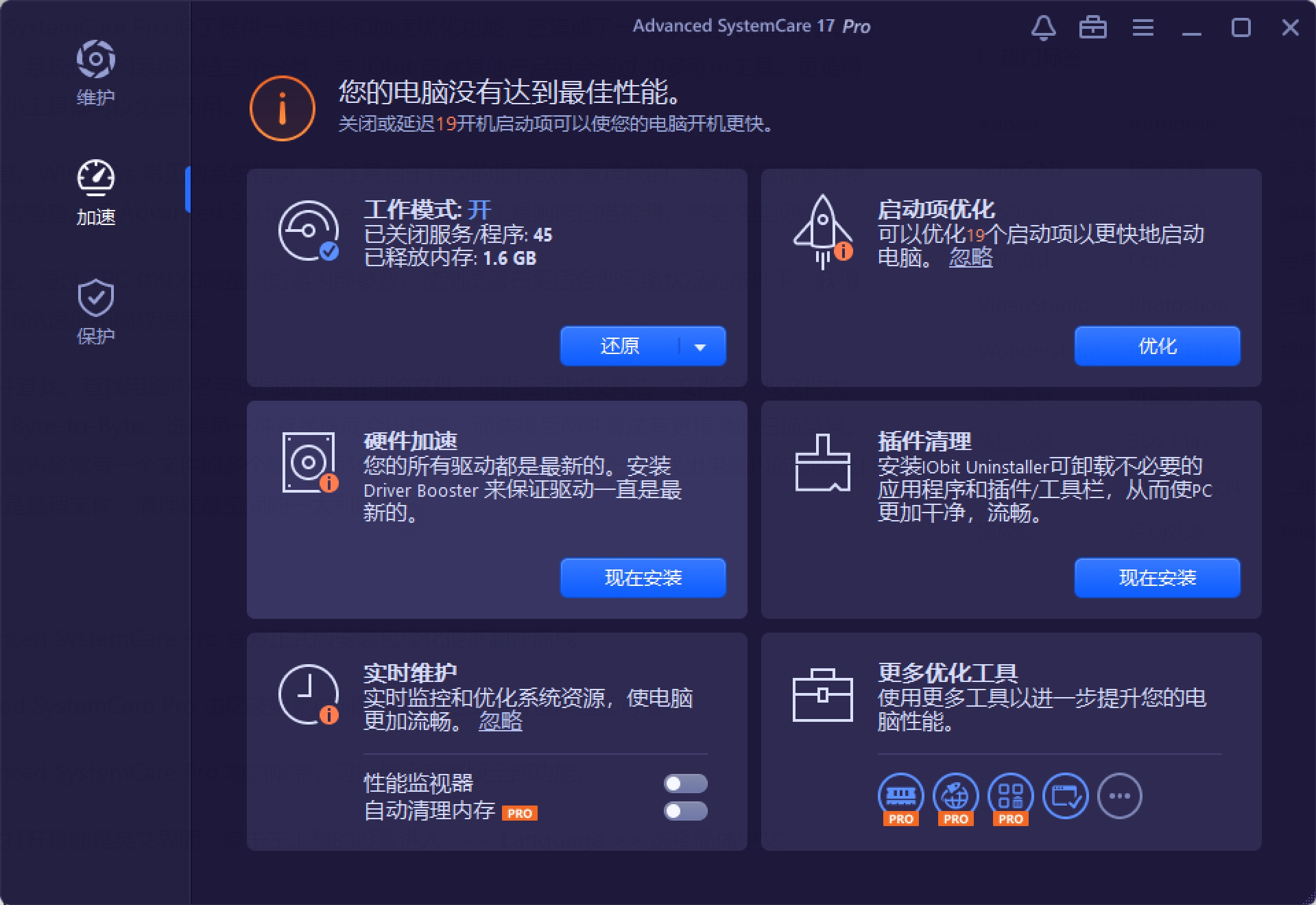Click 现在安装 to install IObit Uninstaller
Screen dimensions: 1316x905
coord(1156,578)
